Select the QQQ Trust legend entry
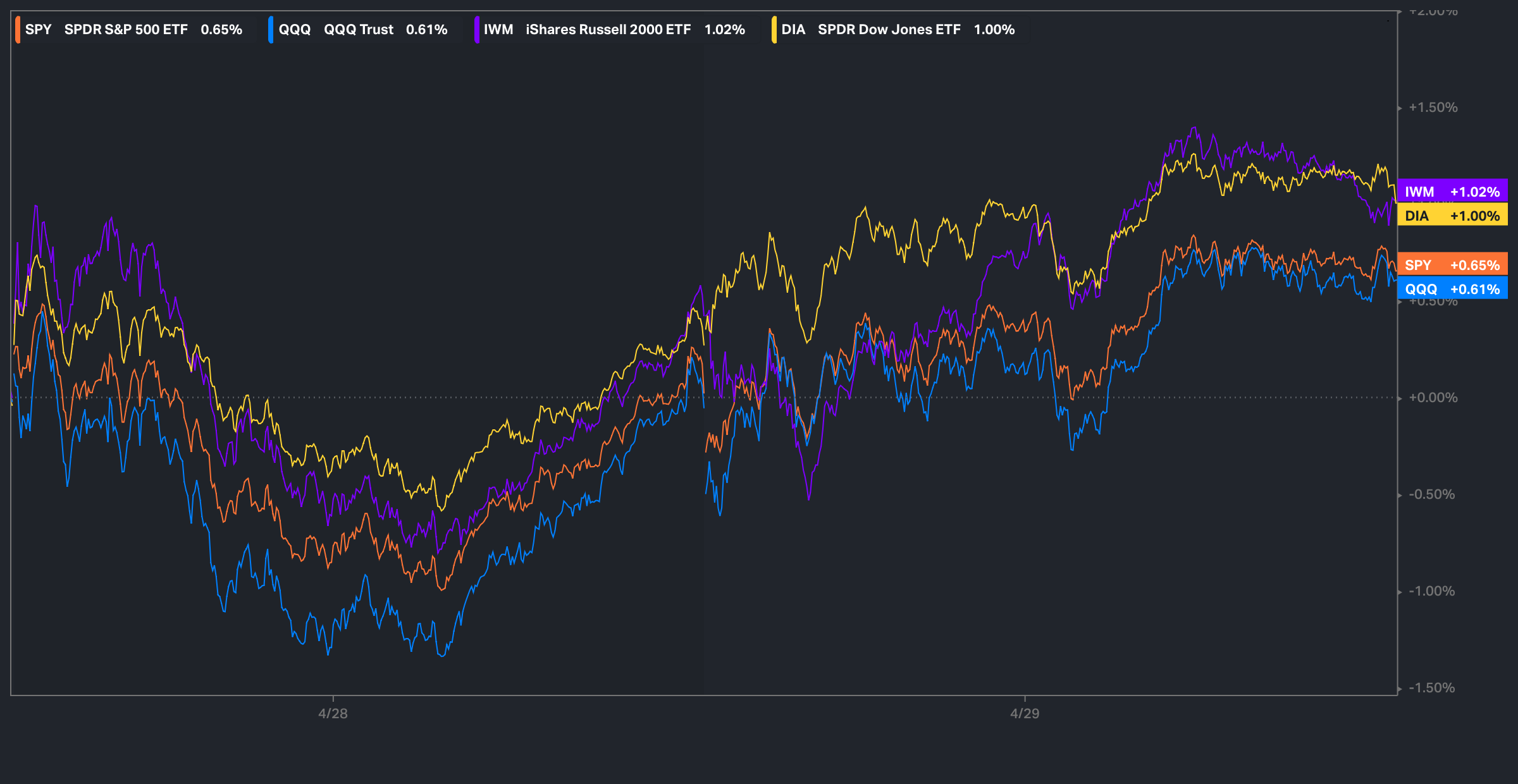Viewport: 1518px width, 784px height. point(358,30)
